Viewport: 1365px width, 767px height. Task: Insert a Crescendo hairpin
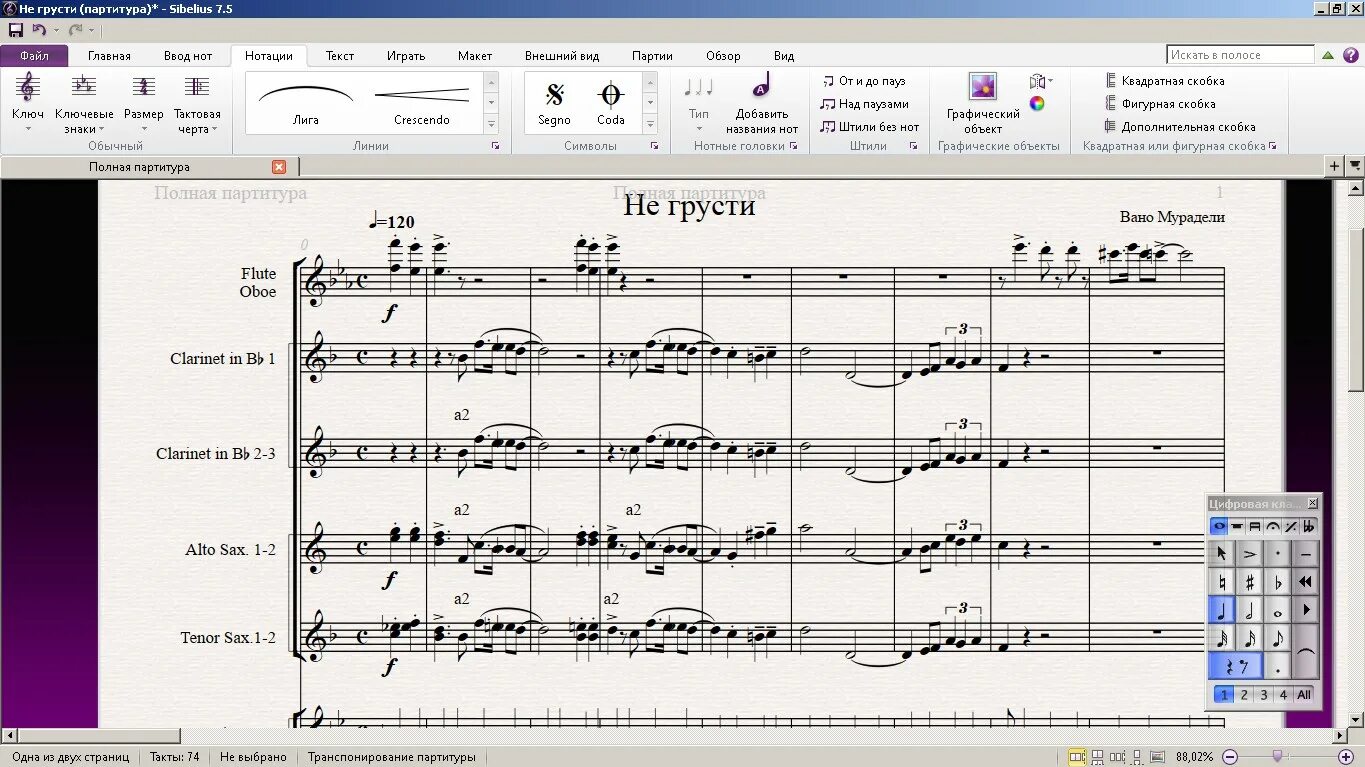pos(422,103)
